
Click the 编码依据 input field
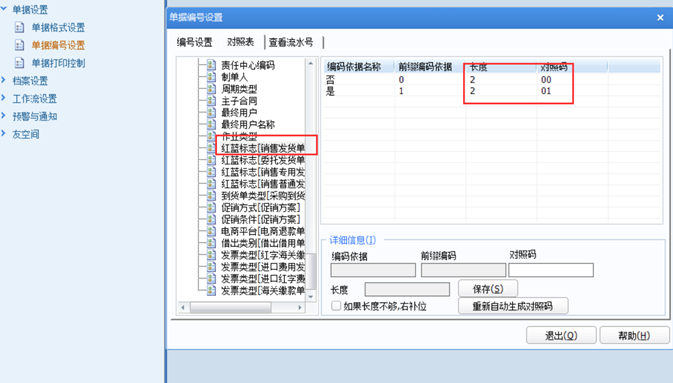tap(373, 270)
